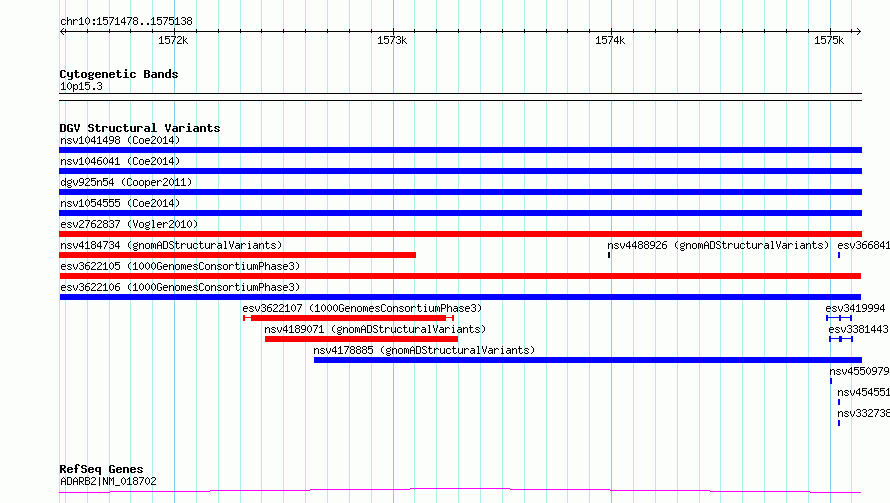Image resolution: width=890 pixels, height=503 pixels.
Task: Open the RefSeq Genes track heading
Action: pyautogui.click(x=101, y=469)
